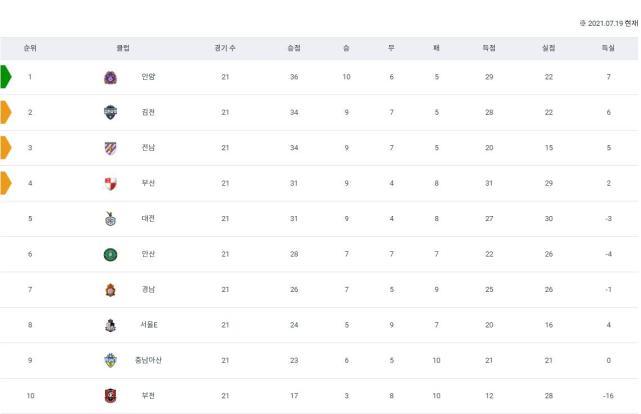This screenshot has height=414, width=641.
Task: Click the orange marker beside rank 2
Action: click(5, 112)
